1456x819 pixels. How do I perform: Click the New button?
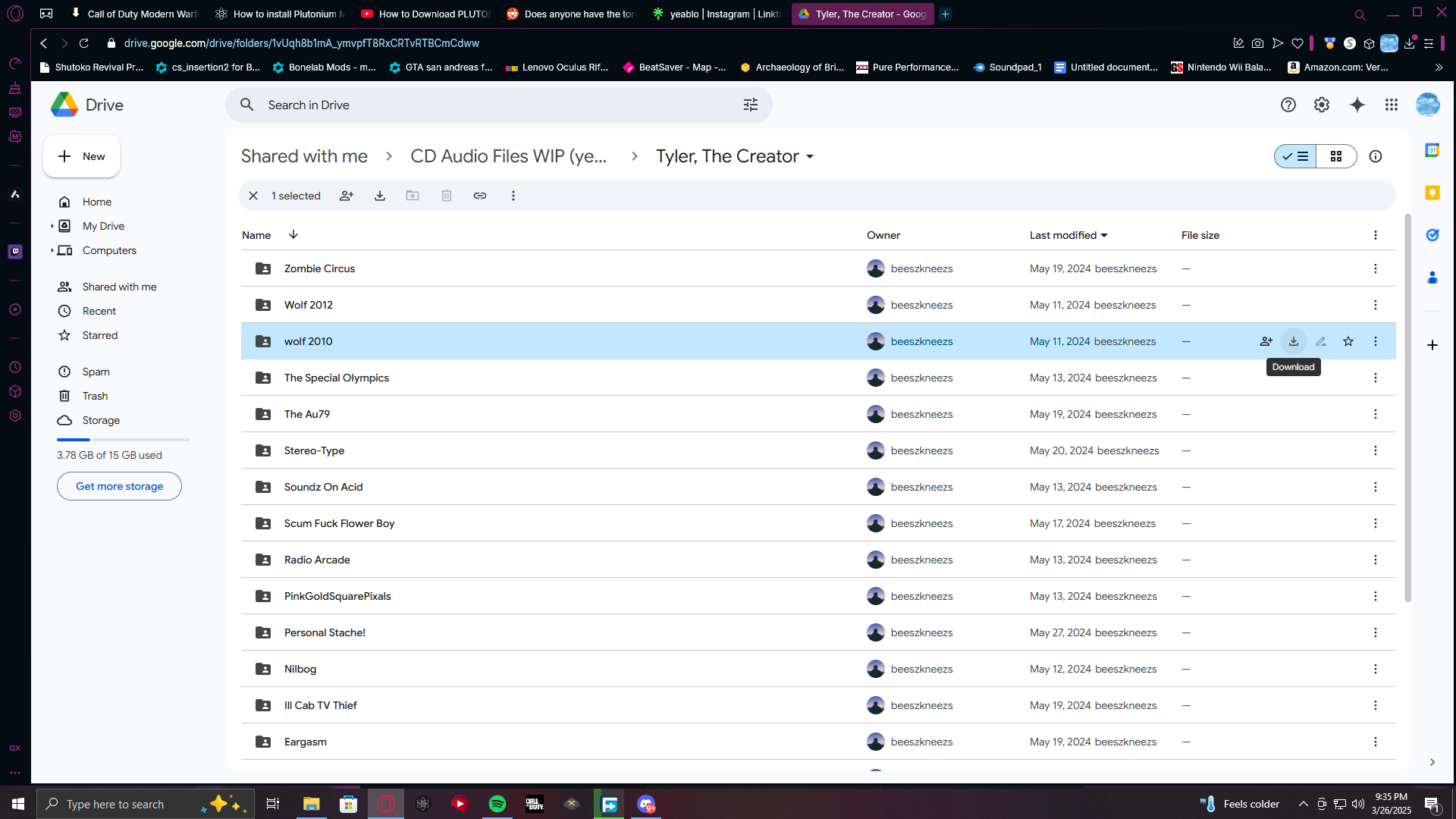click(81, 156)
